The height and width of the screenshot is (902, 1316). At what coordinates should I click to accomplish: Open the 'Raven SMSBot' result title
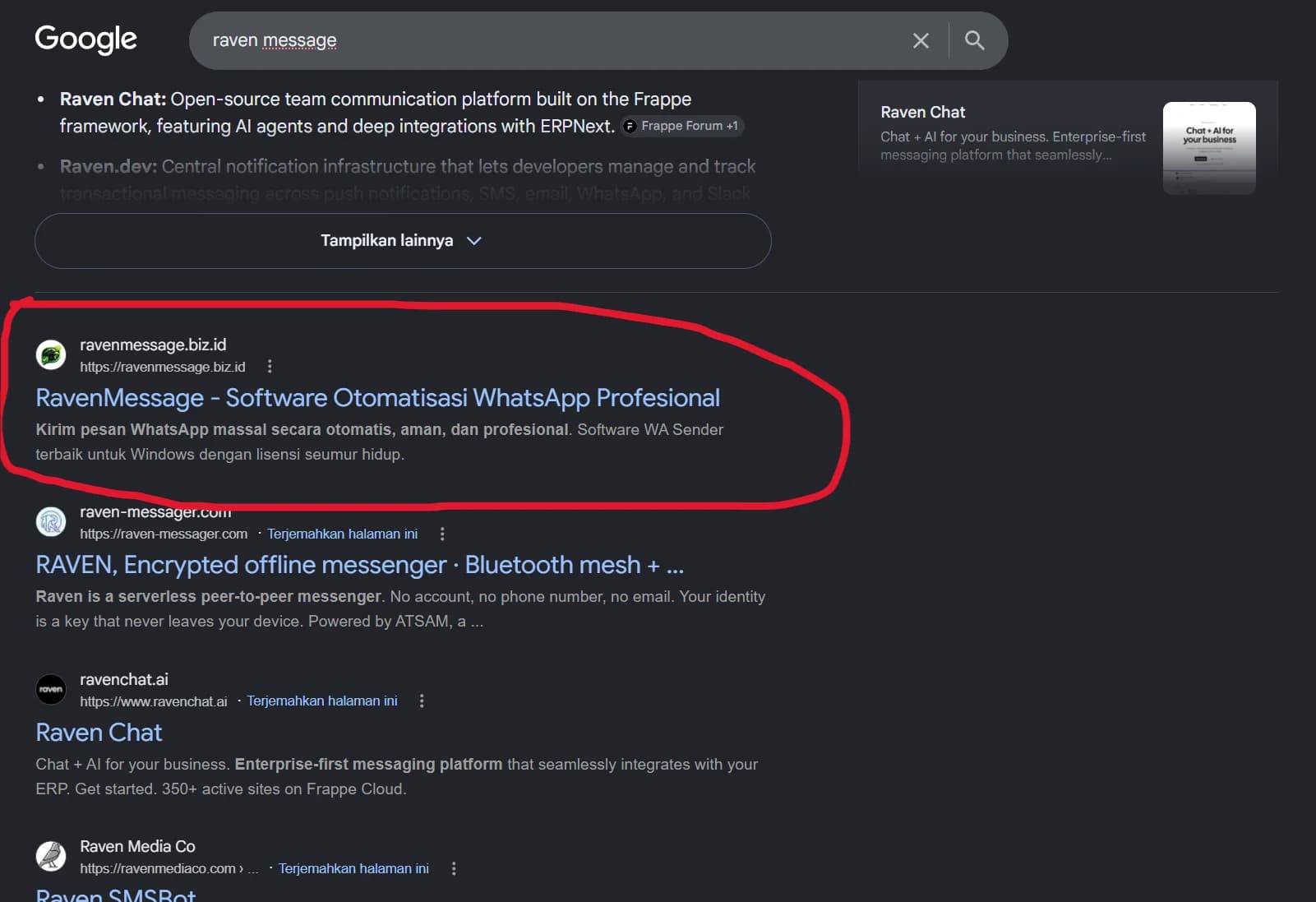click(x=116, y=895)
